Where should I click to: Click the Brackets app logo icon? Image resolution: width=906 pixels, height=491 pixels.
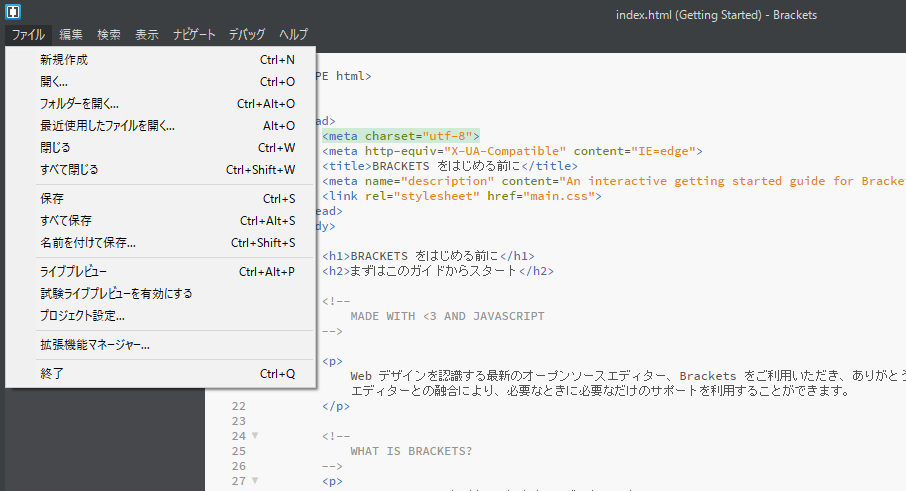click(x=13, y=12)
